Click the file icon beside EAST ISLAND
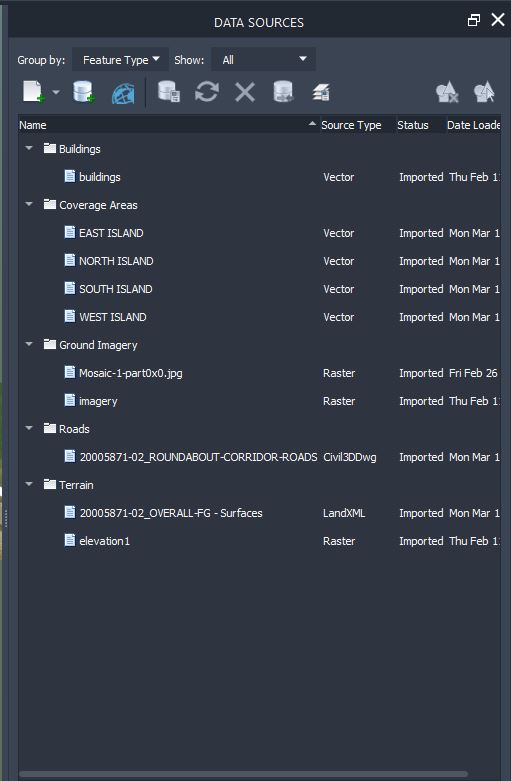This screenshot has height=781, width=511. (70, 232)
